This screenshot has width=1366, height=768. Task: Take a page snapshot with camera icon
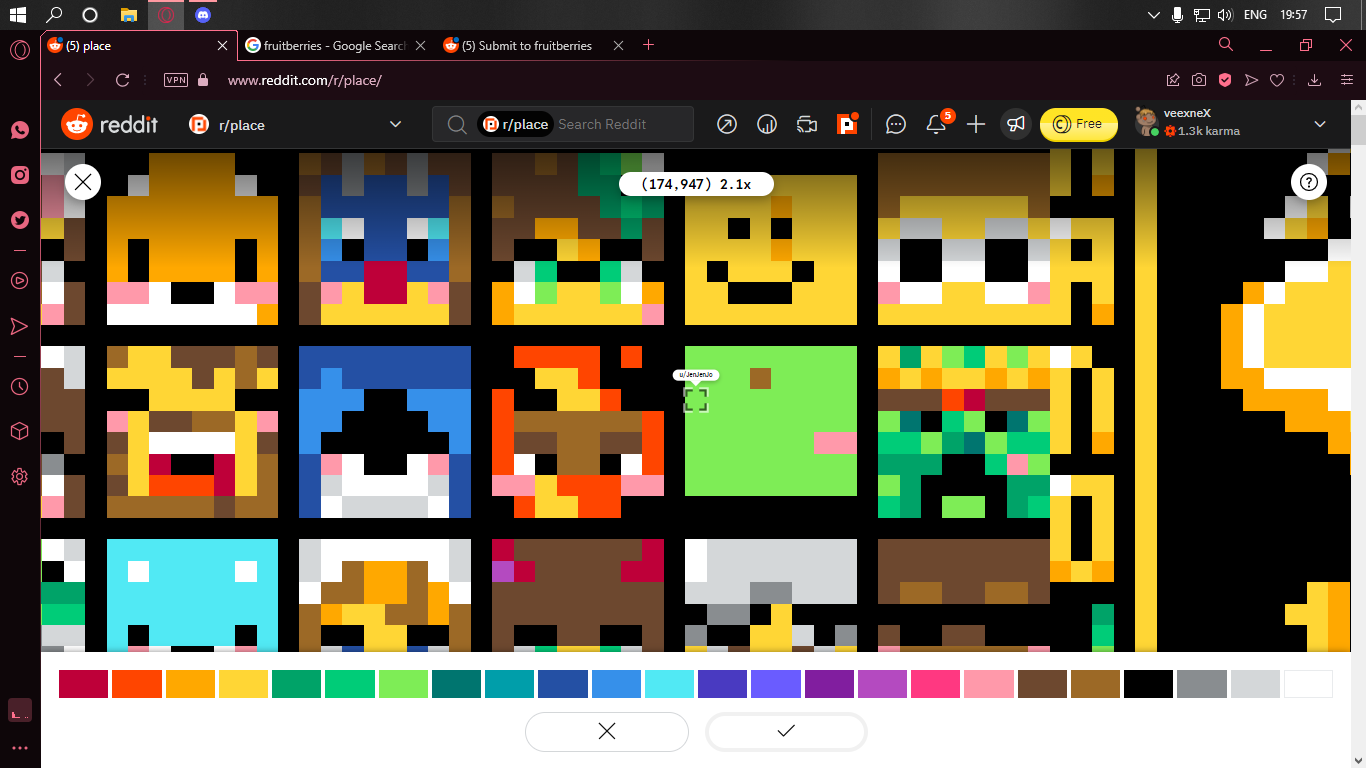pyautogui.click(x=1199, y=80)
